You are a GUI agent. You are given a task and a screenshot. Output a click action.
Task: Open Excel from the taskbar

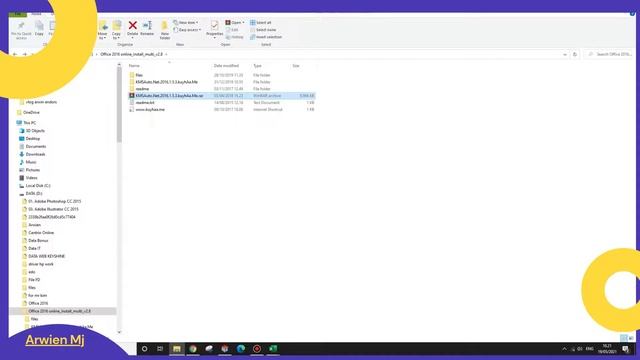point(273,349)
